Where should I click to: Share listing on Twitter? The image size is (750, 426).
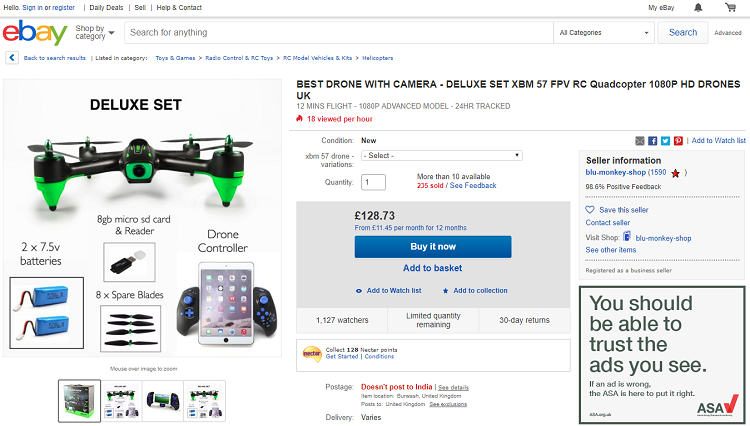(x=665, y=141)
